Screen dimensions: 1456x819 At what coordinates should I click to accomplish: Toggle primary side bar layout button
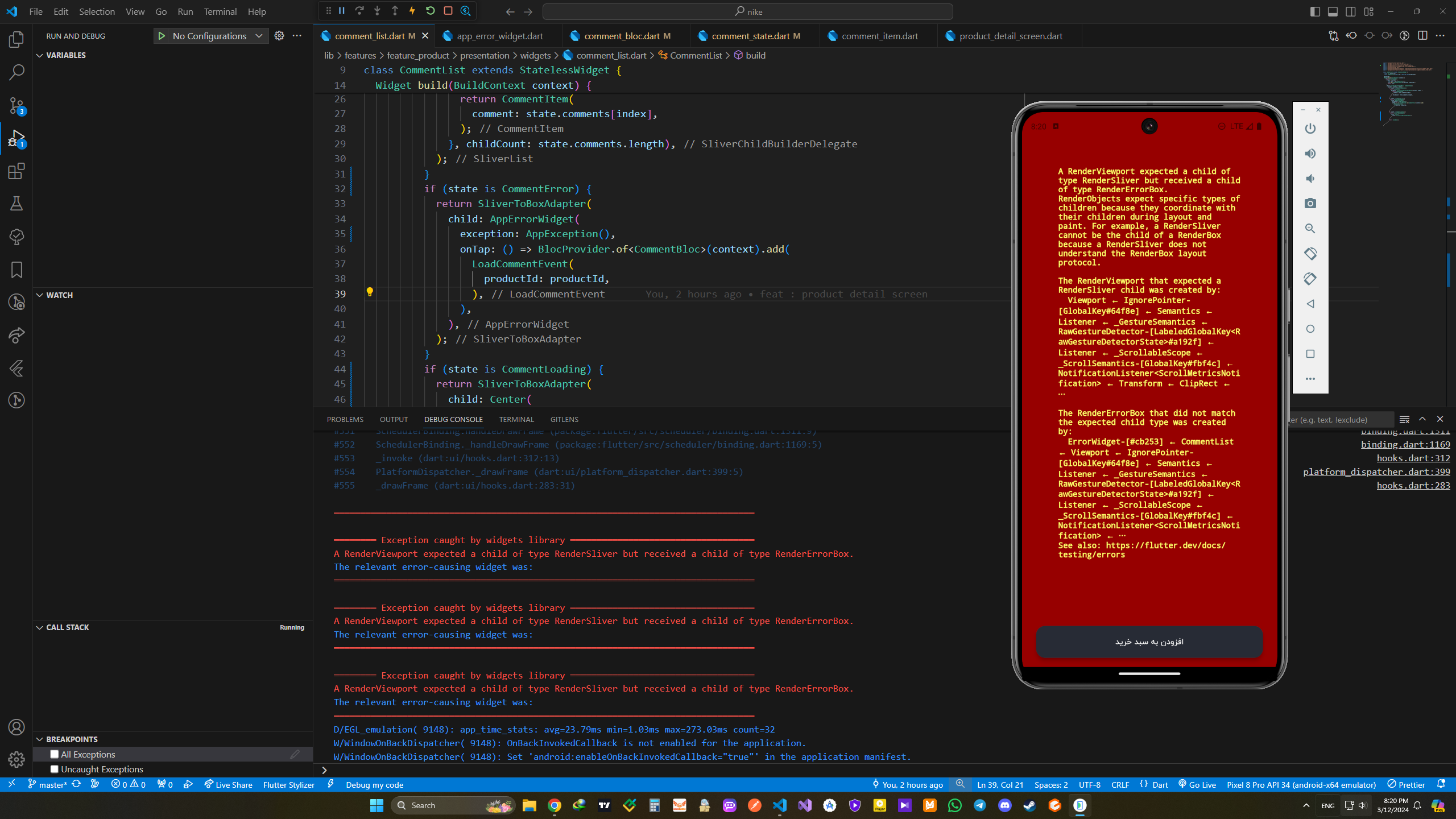1315,11
